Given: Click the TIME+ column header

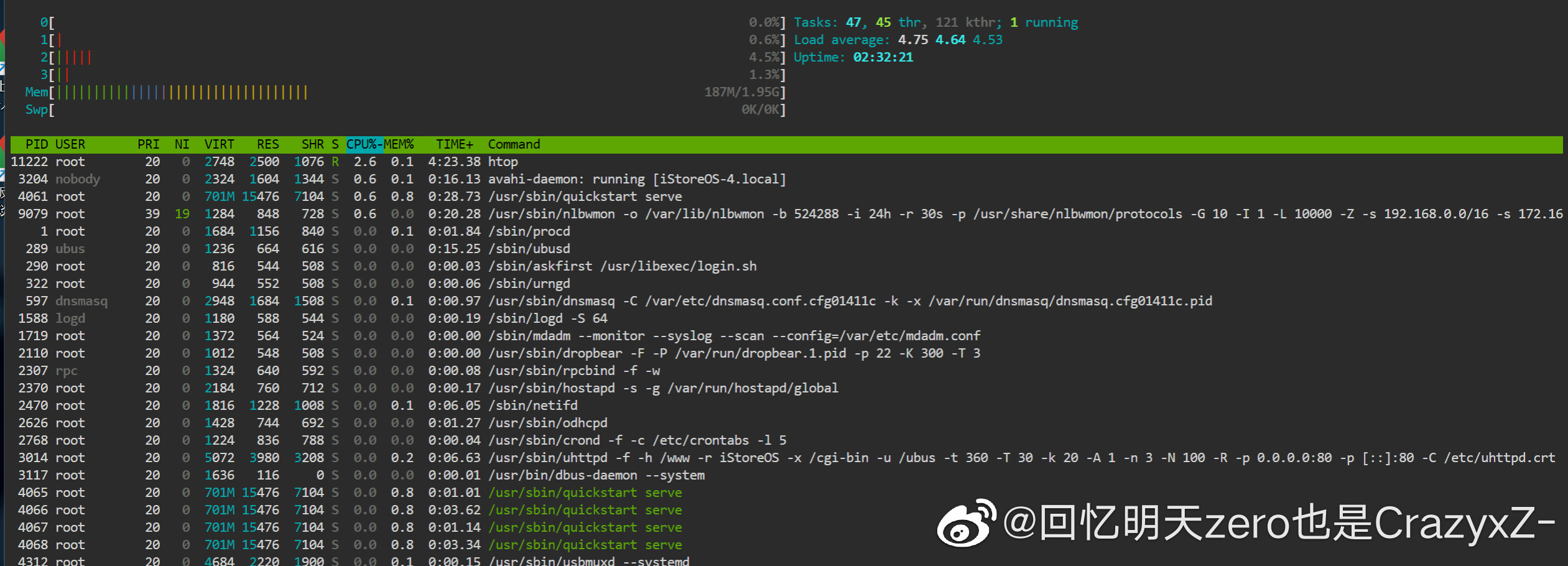Looking at the screenshot, I should click(x=454, y=144).
